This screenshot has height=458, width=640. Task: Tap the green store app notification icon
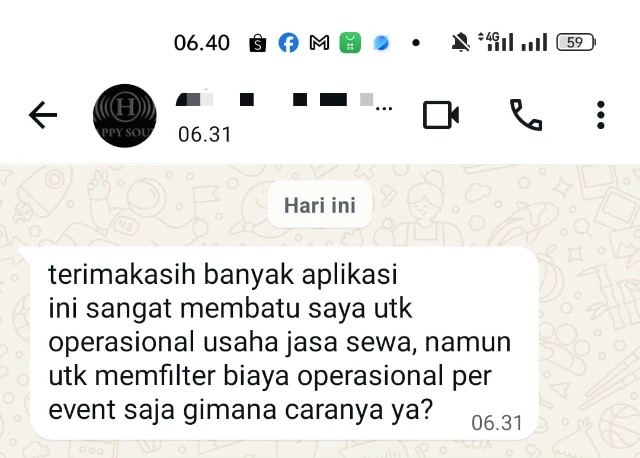(350, 42)
